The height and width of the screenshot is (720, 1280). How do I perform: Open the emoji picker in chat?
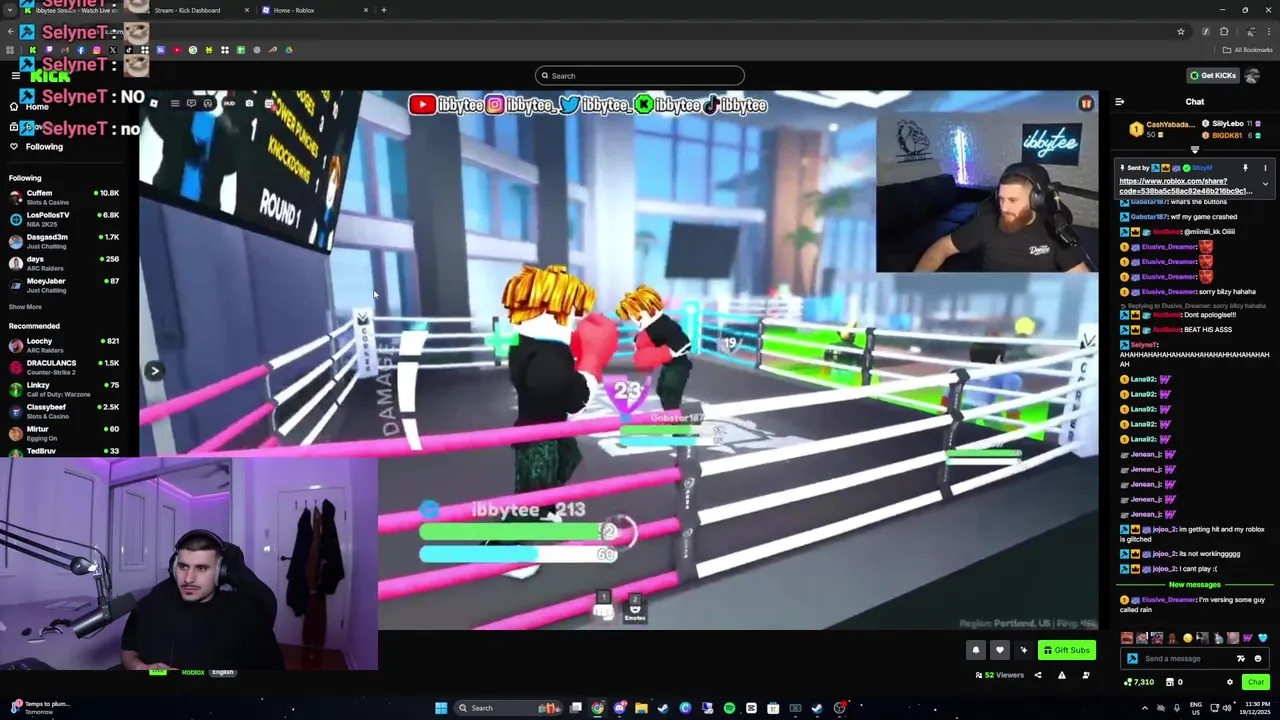point(1258,659)
